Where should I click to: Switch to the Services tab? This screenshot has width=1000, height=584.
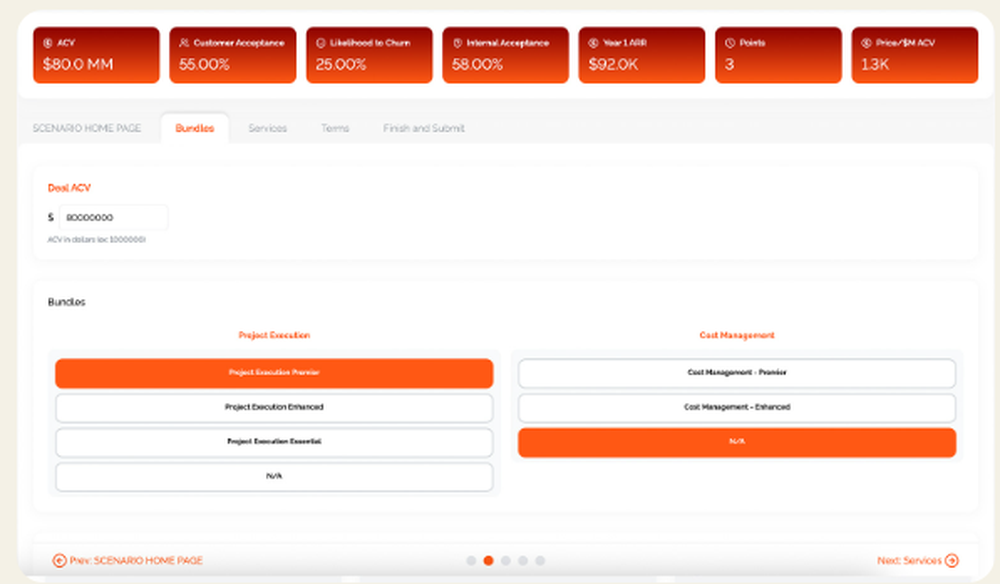(x=267, y=128)
